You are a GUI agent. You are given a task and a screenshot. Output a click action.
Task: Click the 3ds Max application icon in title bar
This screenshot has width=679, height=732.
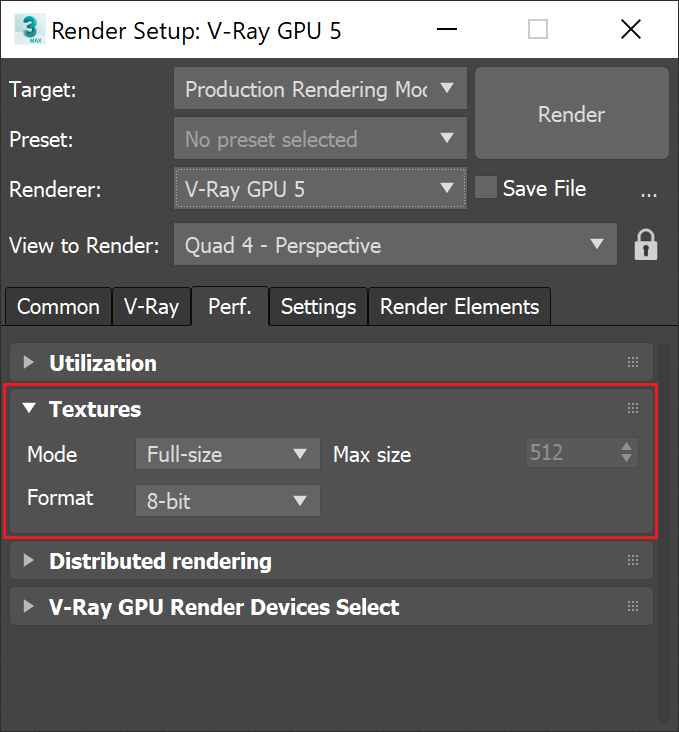(29, 29)
